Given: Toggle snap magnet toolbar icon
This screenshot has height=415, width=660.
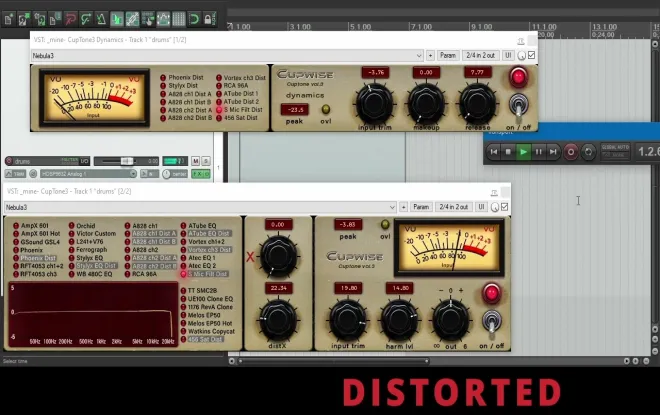Looking at the screenshot, I should 194,19.
